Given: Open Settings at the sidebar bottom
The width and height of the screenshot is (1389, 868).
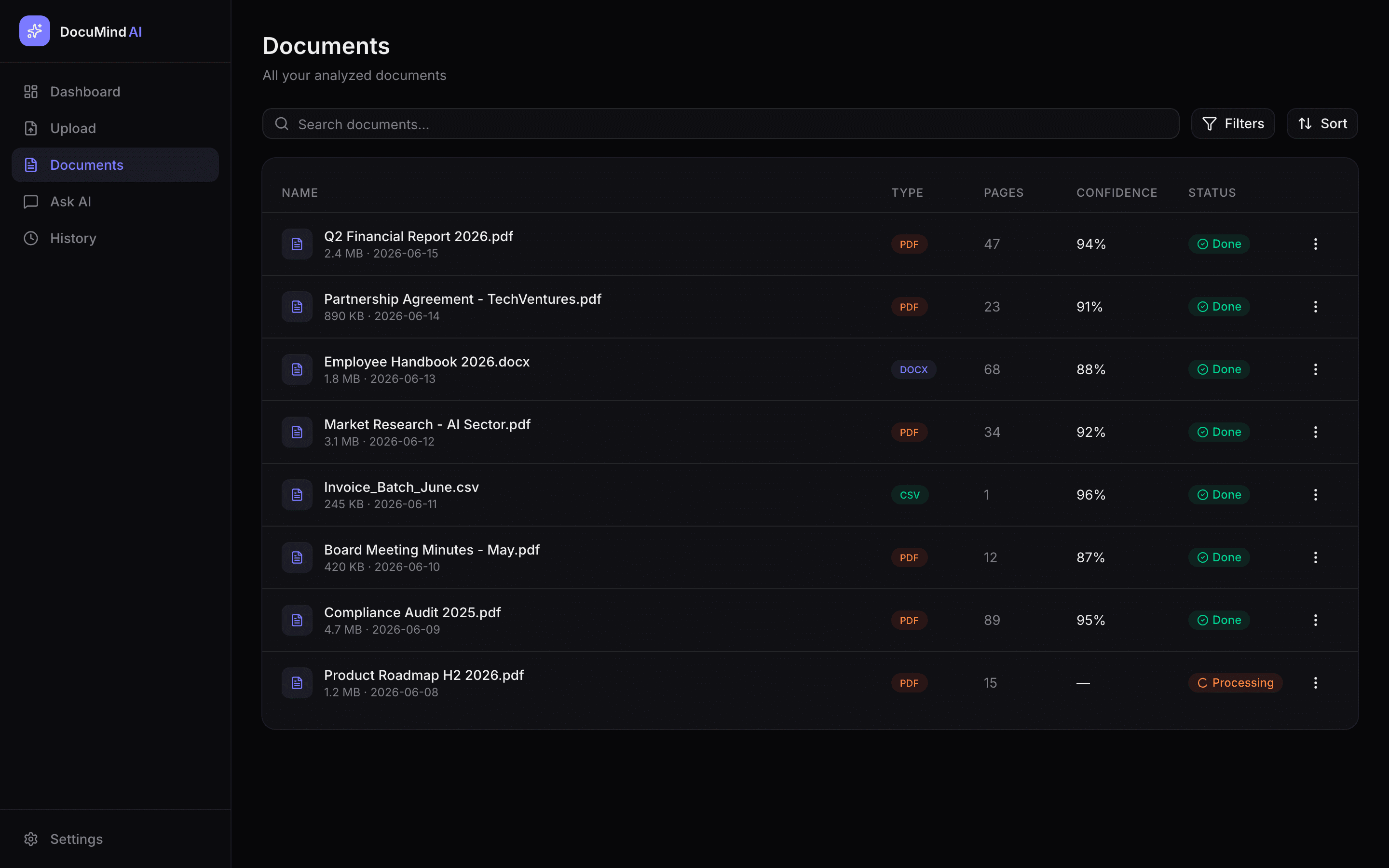Looking at the screenshot, I should [115, 839].
